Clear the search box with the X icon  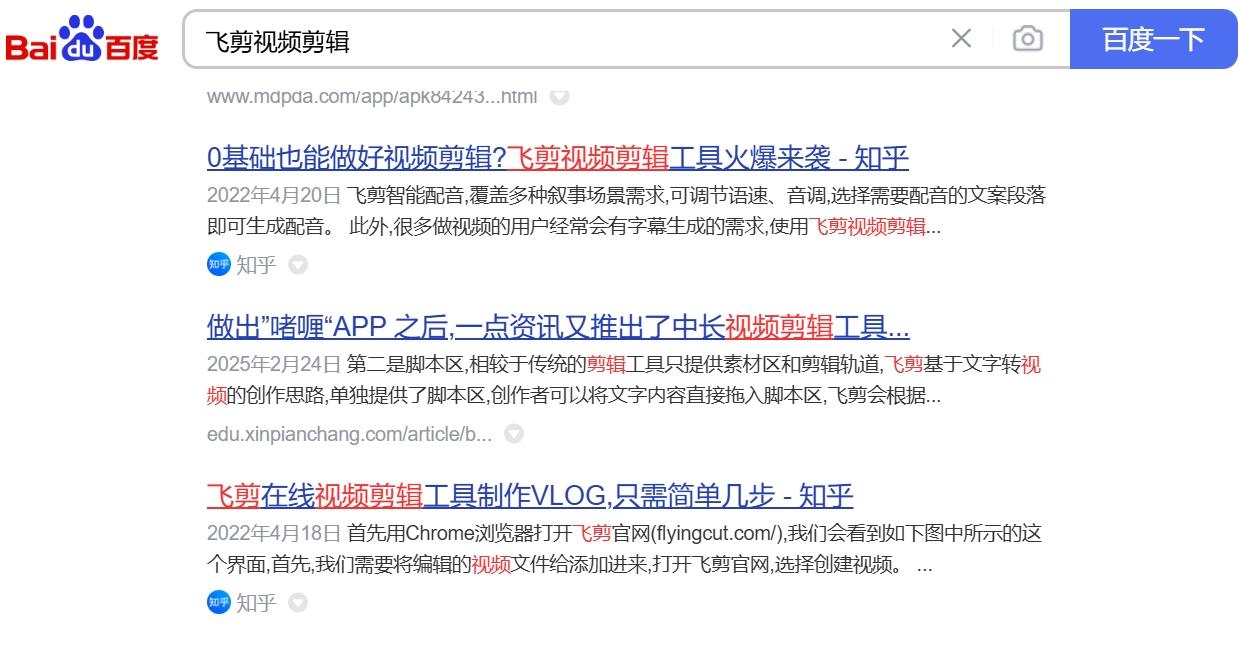pos(961,38)
